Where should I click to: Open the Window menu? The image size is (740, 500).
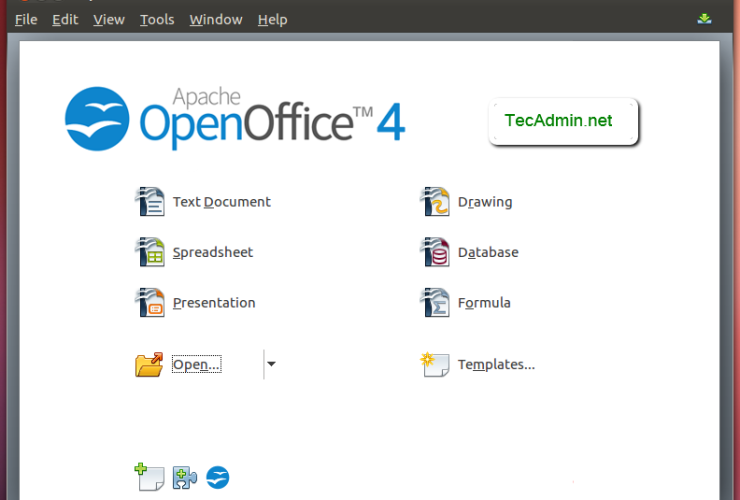point(215,19)
